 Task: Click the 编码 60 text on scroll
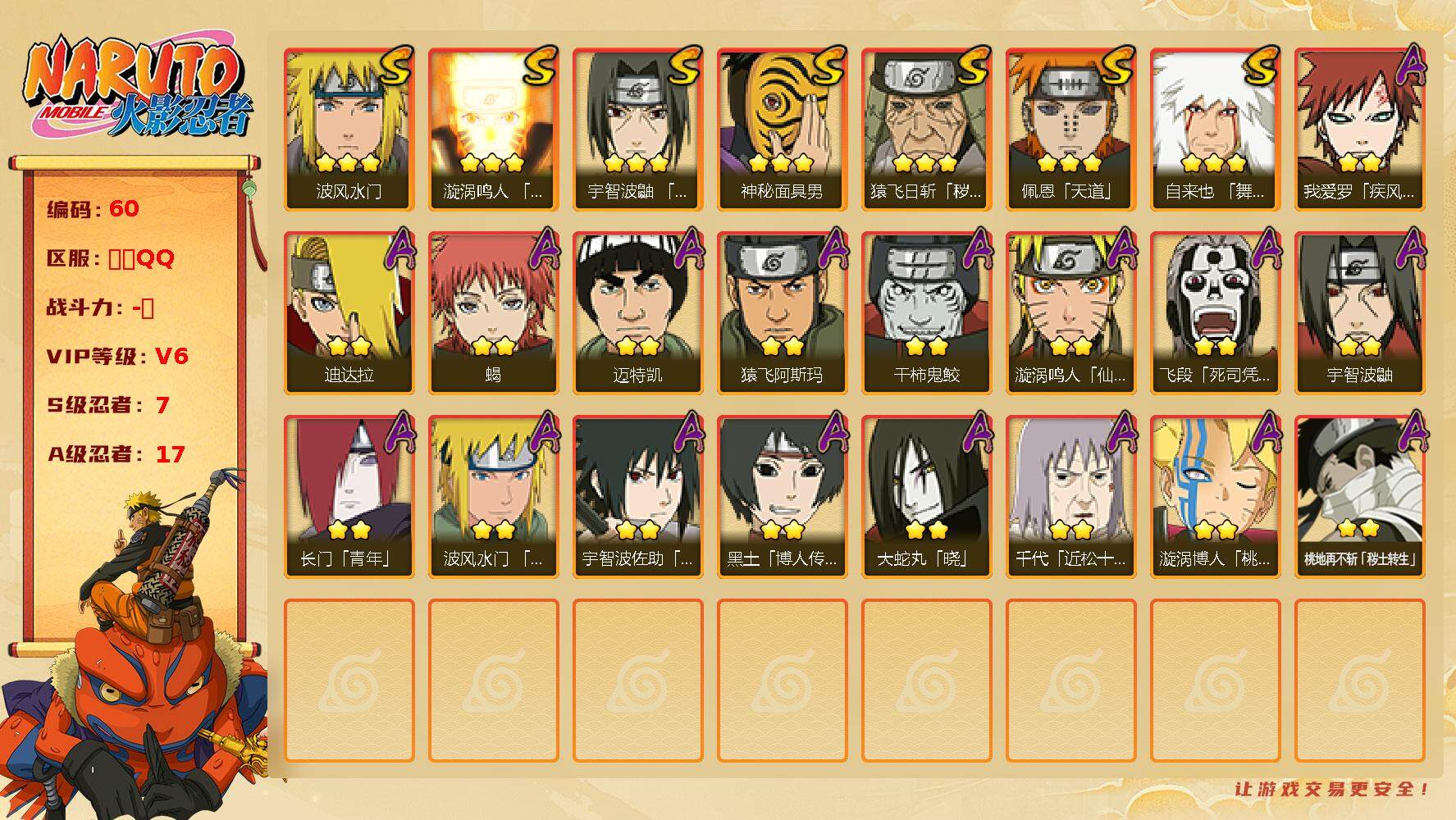[x=93, y=209]
